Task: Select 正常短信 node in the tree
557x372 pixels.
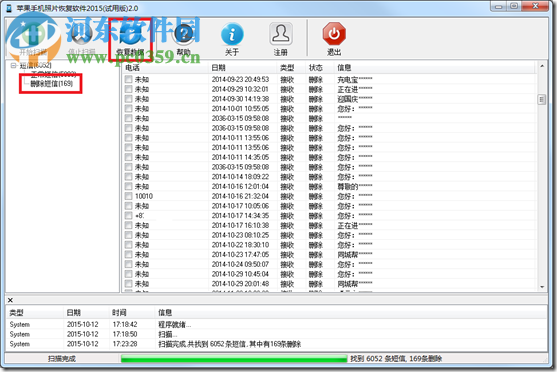Action: click(x=53, y=74)
